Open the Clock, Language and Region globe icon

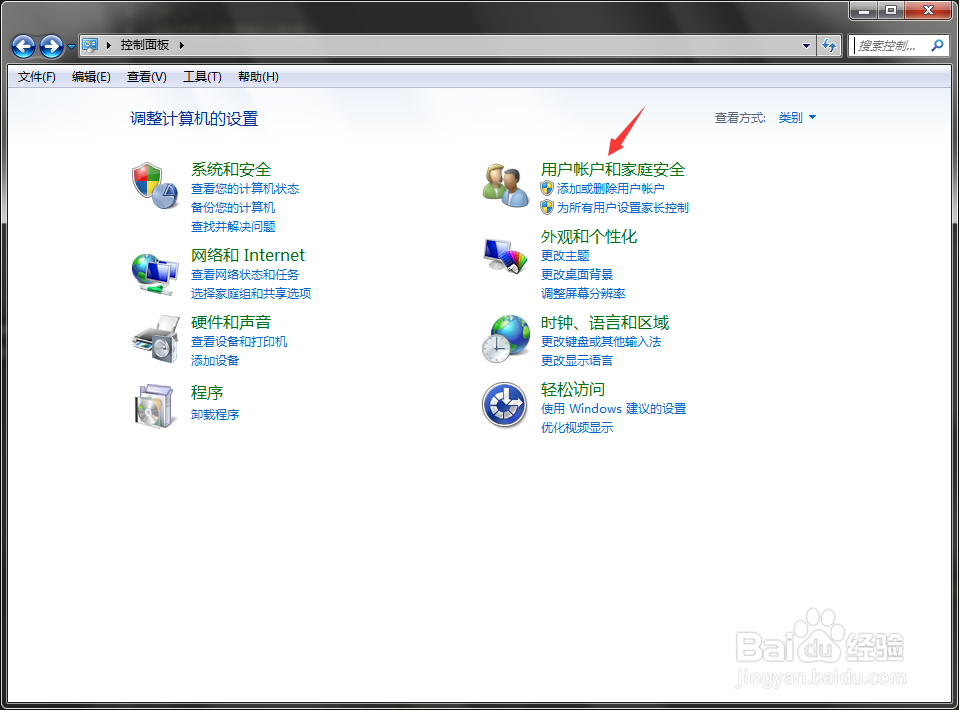506,338
